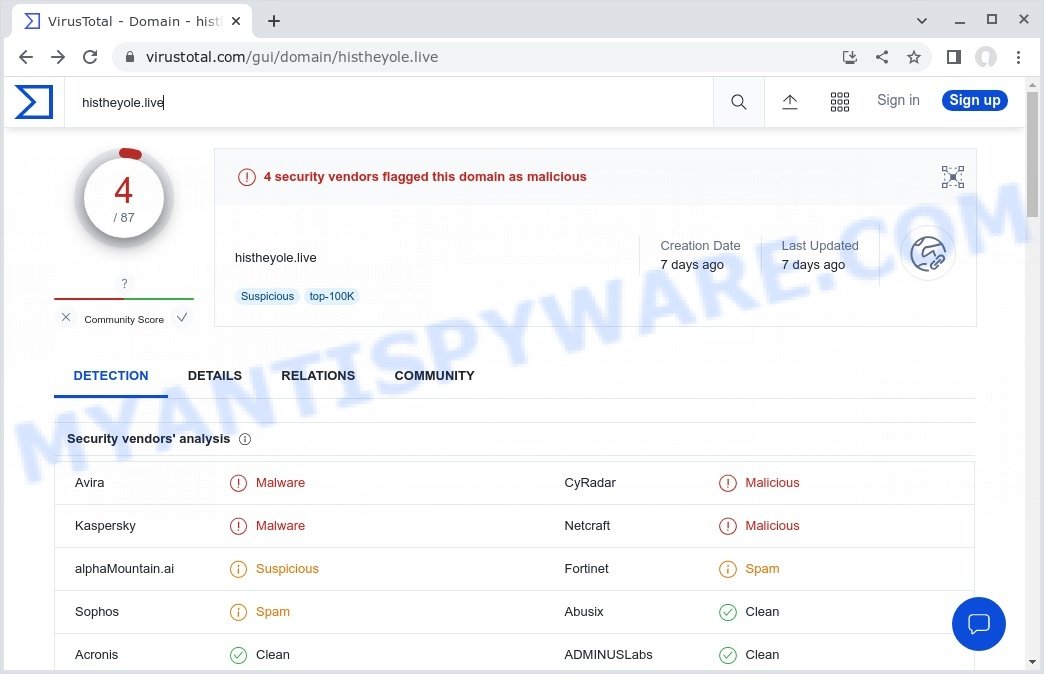Image resolution: width=1044 pixels, height=674 pixels.
Task: Click the 4/87 detection score gauge
Action: click(x=124, y=198)
